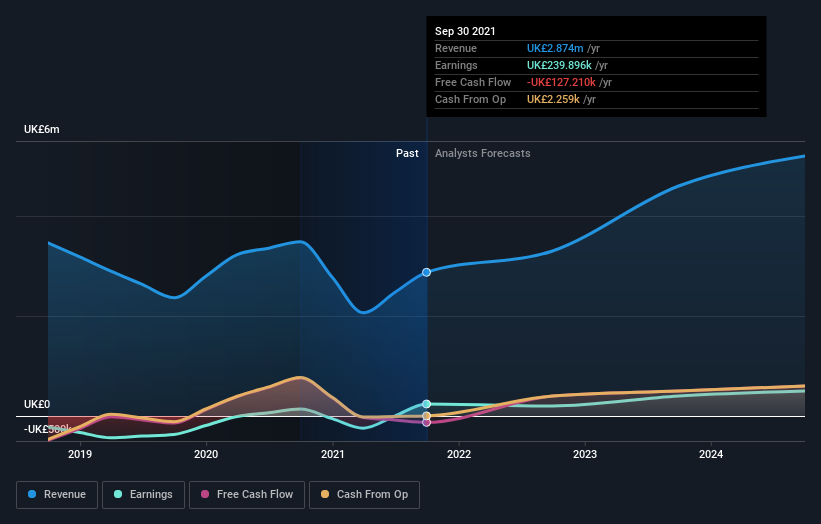Click the Revenue row label in tooltip

[456, 48]
